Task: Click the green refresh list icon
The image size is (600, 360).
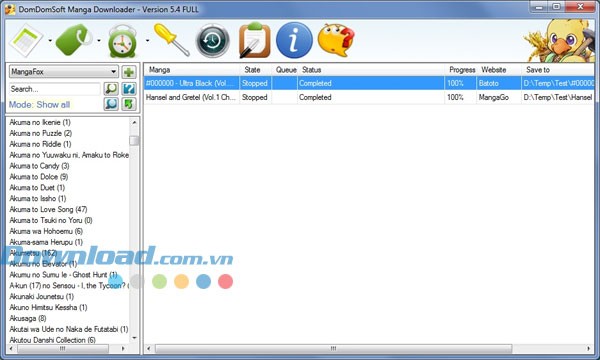Action: (x=129, y=104)
